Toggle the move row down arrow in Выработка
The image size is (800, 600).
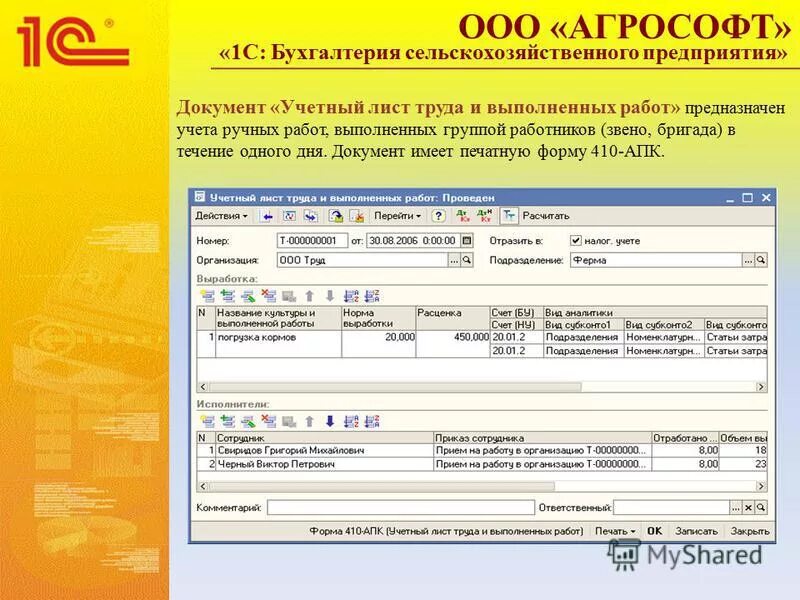coord(330,296)
